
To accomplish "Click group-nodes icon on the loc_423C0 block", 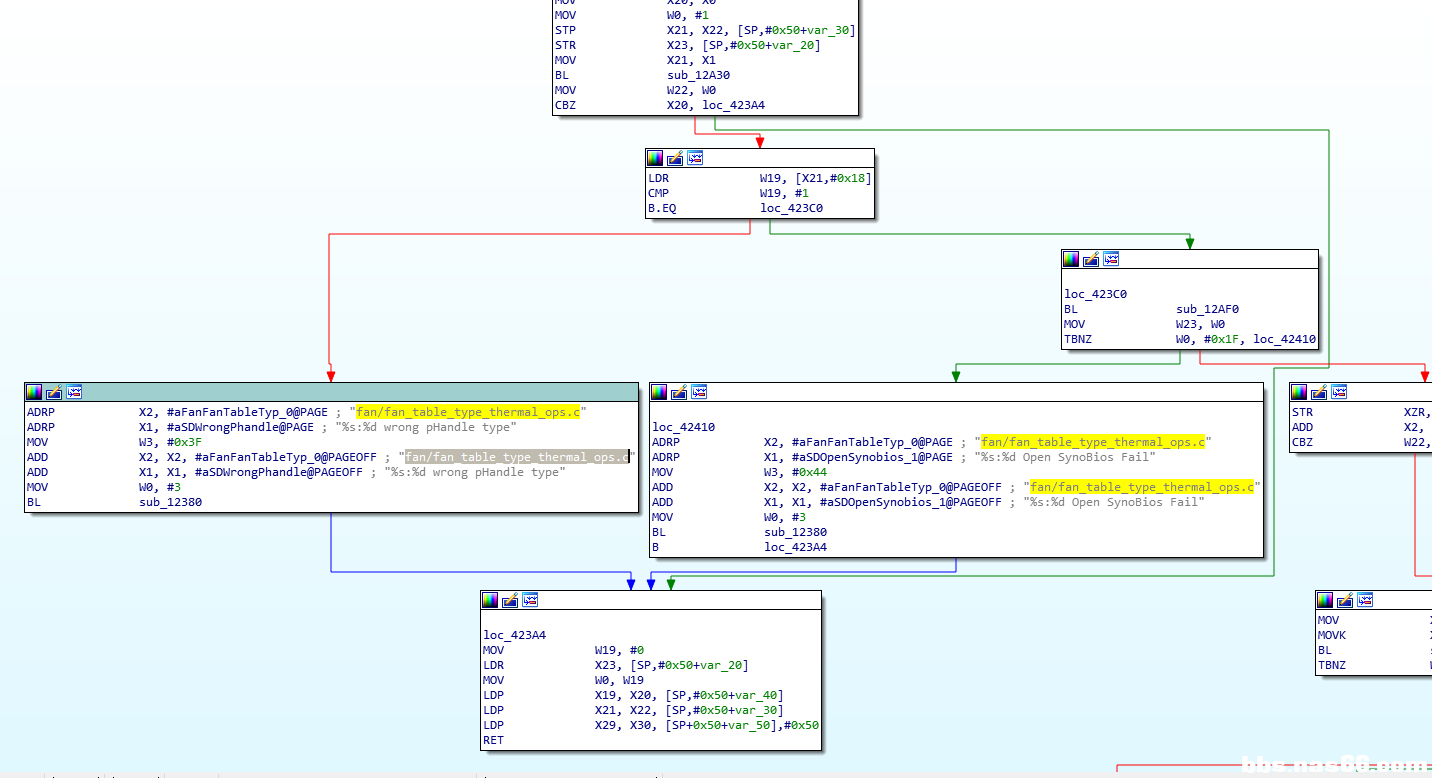I will pos(1111,259).
